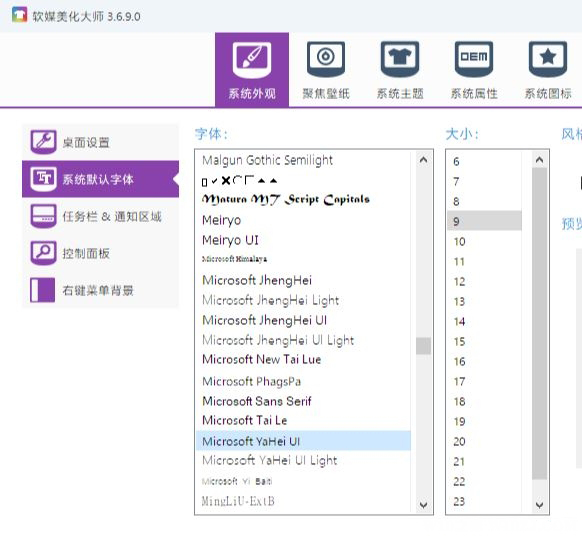Switch to 系统属性 tab label
Screen dimensions: 582x536
474,94
